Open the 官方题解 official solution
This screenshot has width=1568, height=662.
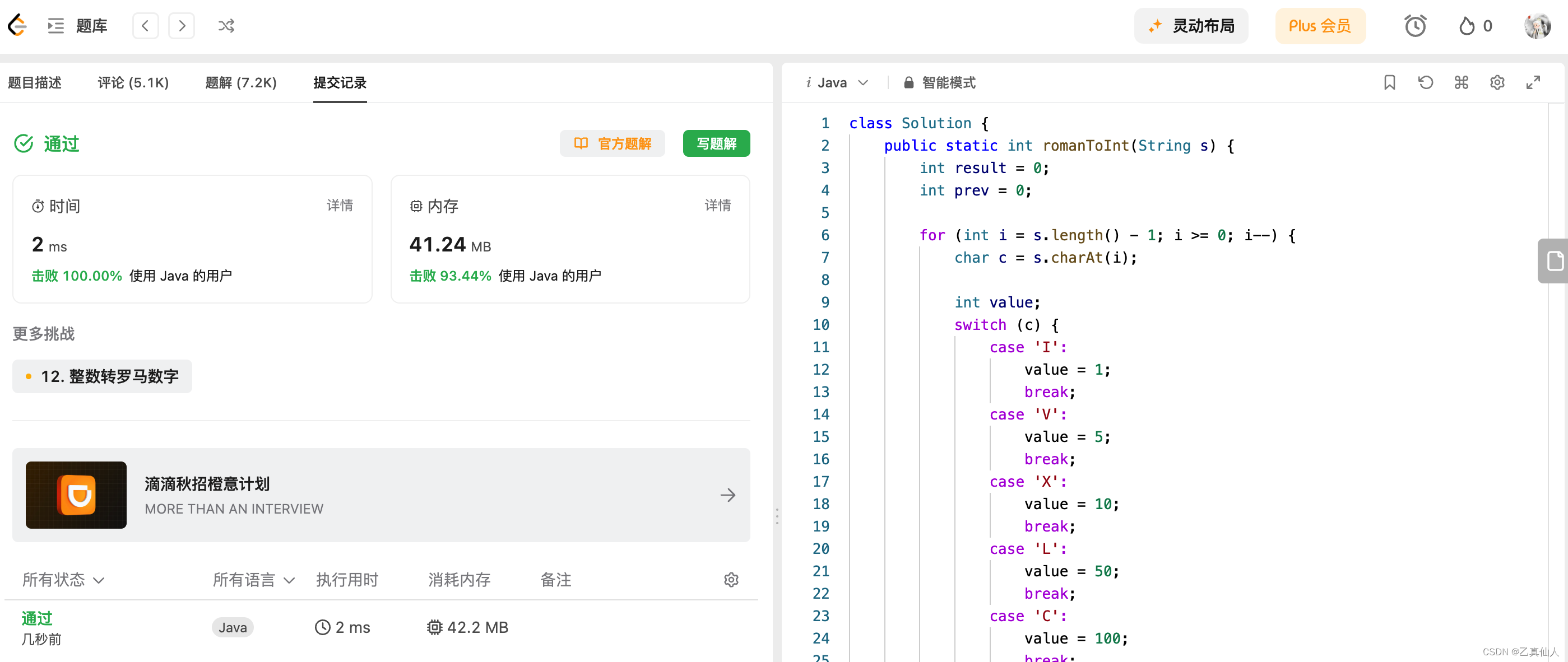(x=612, y=143)
